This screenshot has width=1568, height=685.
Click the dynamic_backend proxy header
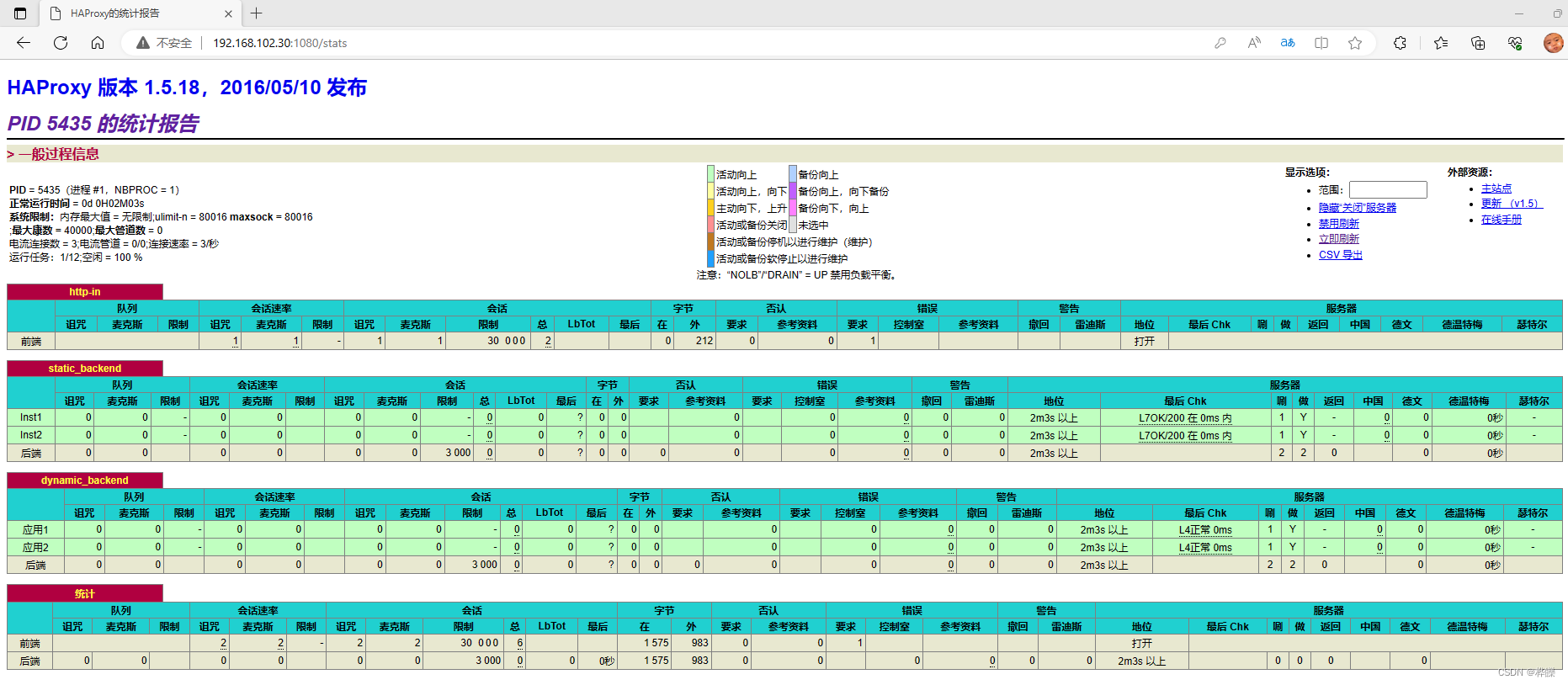(x=85, y=481)
